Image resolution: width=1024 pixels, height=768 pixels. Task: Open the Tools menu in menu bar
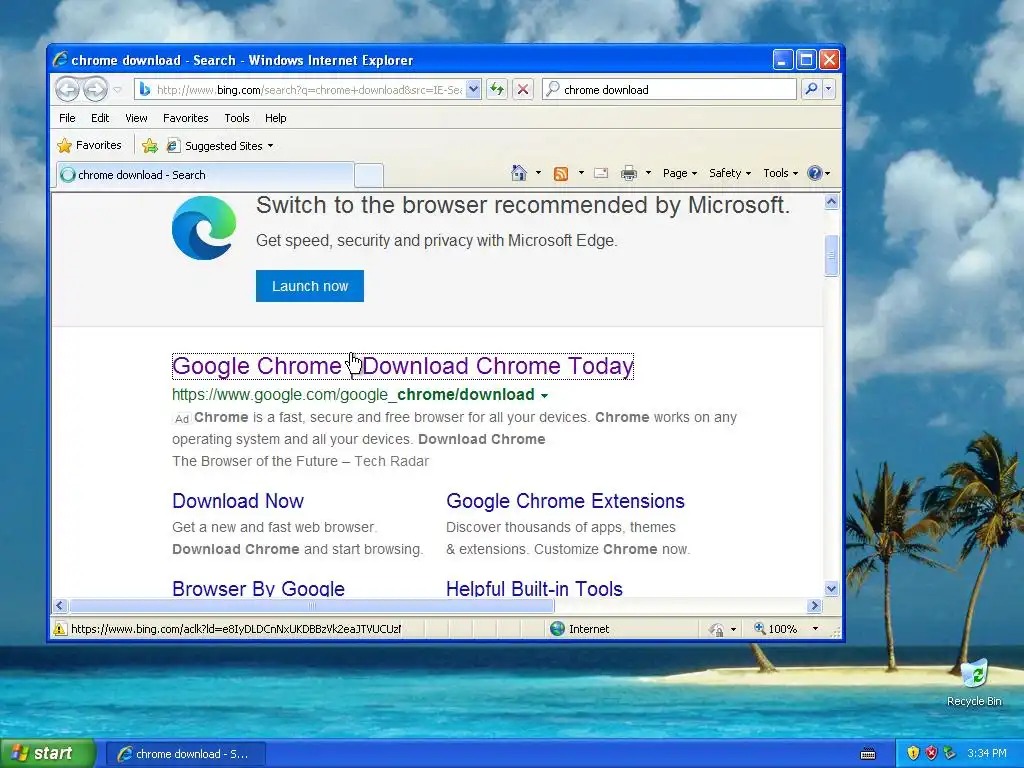(x=236, y=118)
